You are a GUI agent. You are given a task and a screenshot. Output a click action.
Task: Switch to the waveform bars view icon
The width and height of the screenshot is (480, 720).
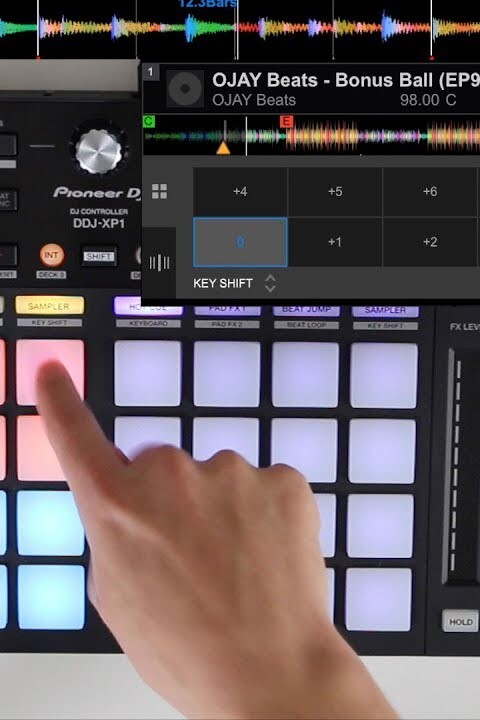[x=159, y=263]
